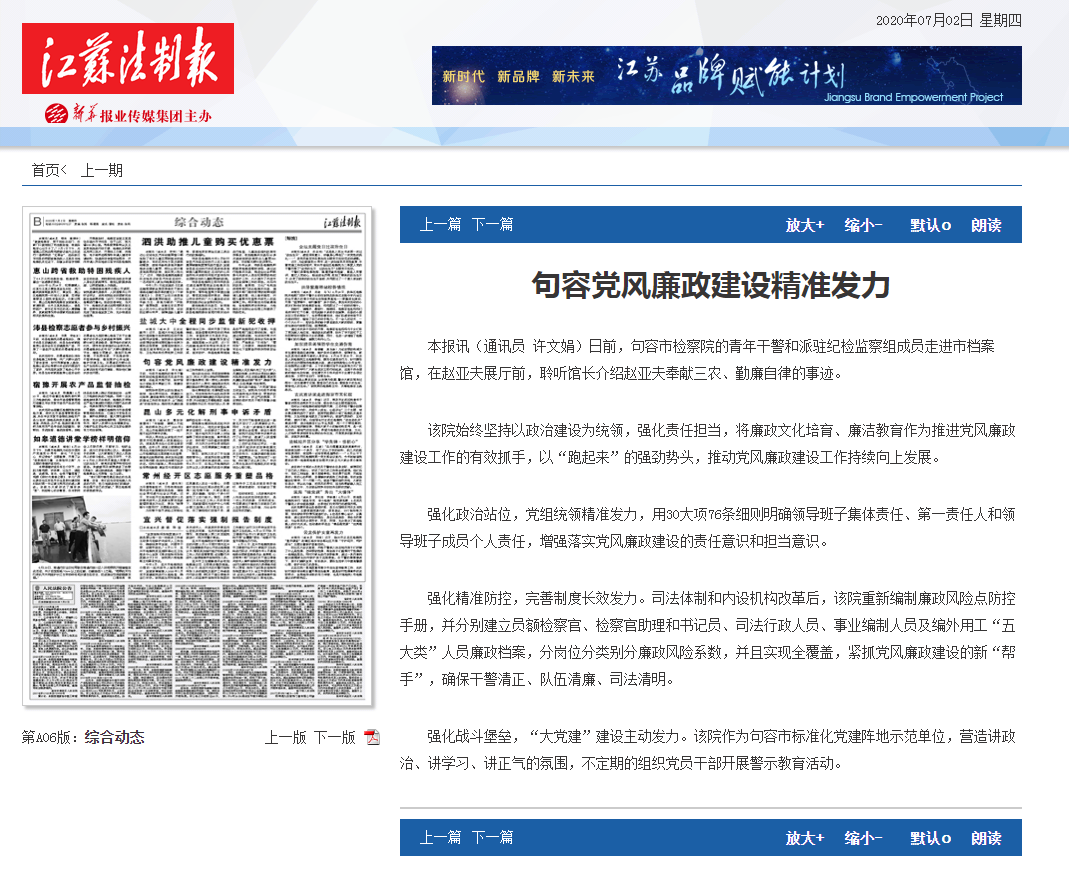Click 朗读 in the bottom article bar
Viewport: 1069px width, 872px height.
point(986,838)
